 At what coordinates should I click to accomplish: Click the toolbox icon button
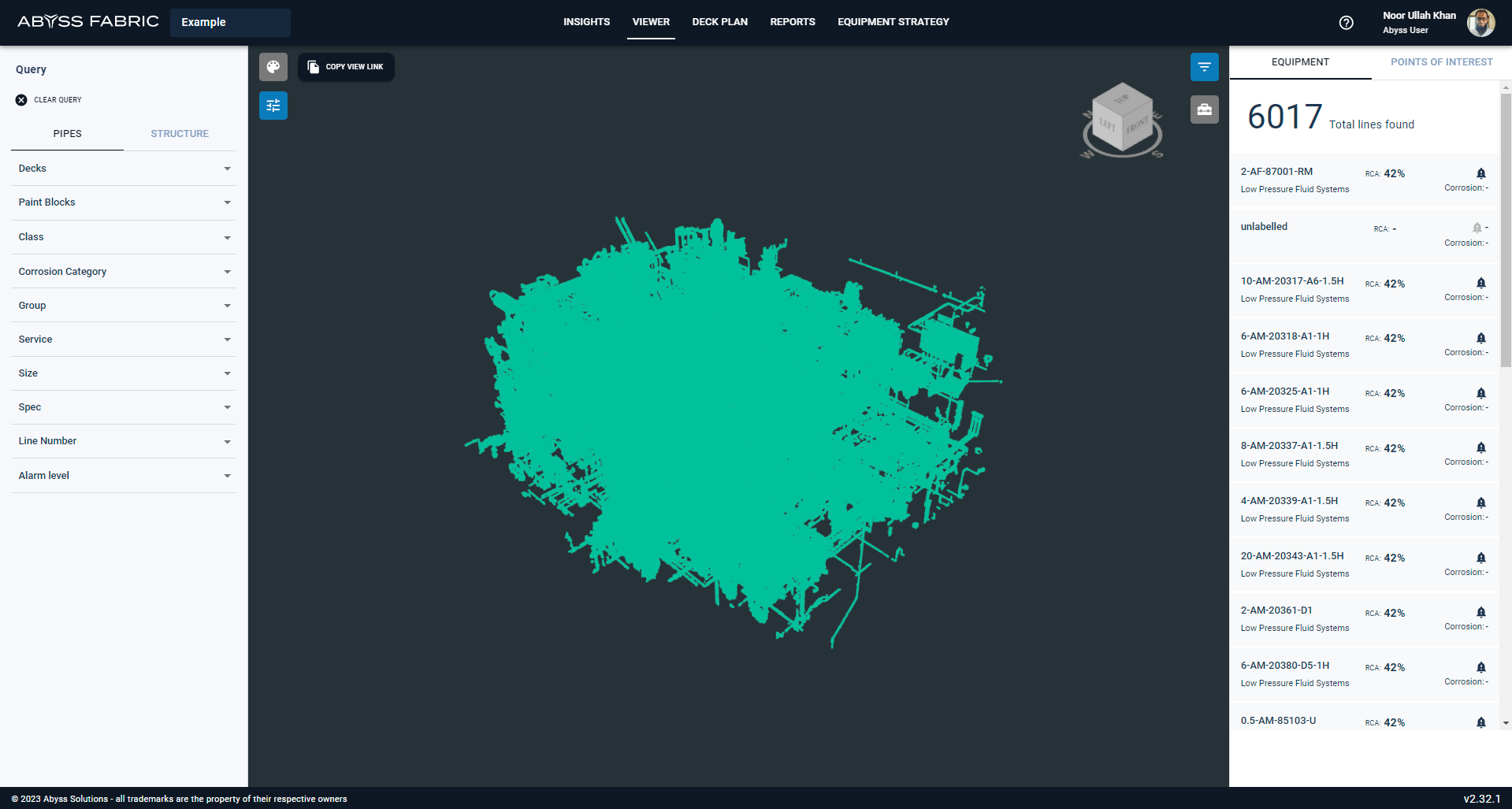(x=1204, y=109)
